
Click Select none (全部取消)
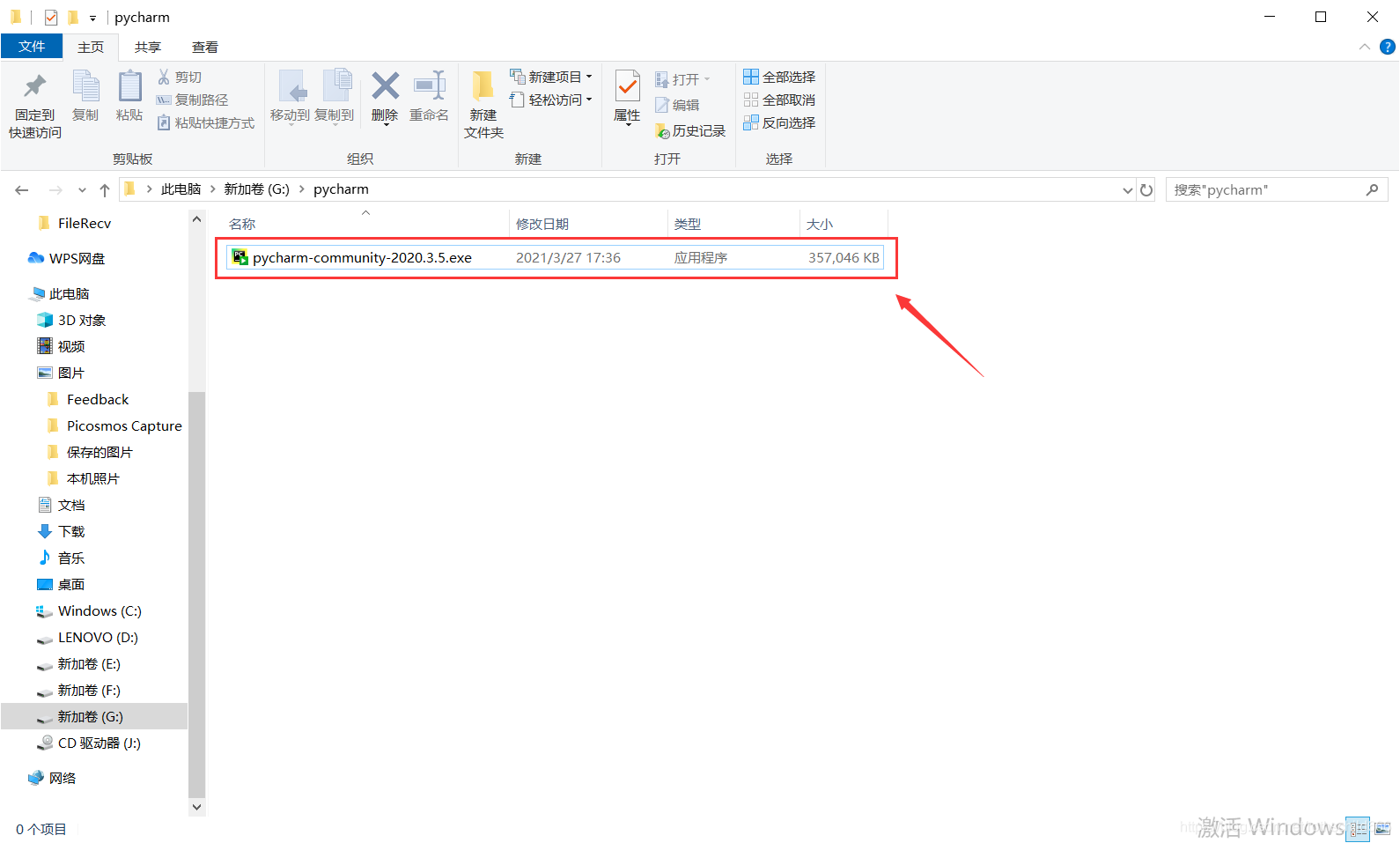pyautogui.click(x=779, y=100)
